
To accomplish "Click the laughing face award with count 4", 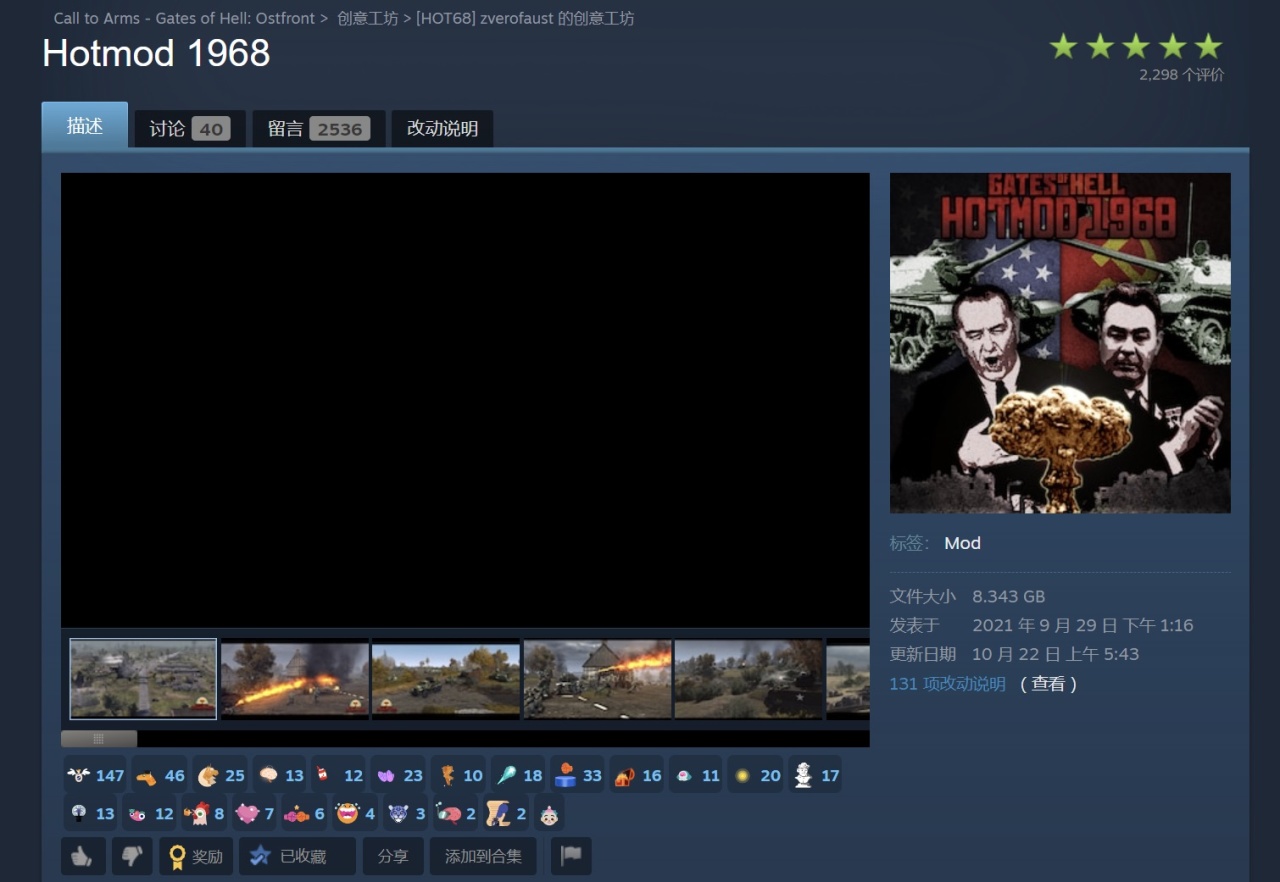I will click(x=355, y=814).
